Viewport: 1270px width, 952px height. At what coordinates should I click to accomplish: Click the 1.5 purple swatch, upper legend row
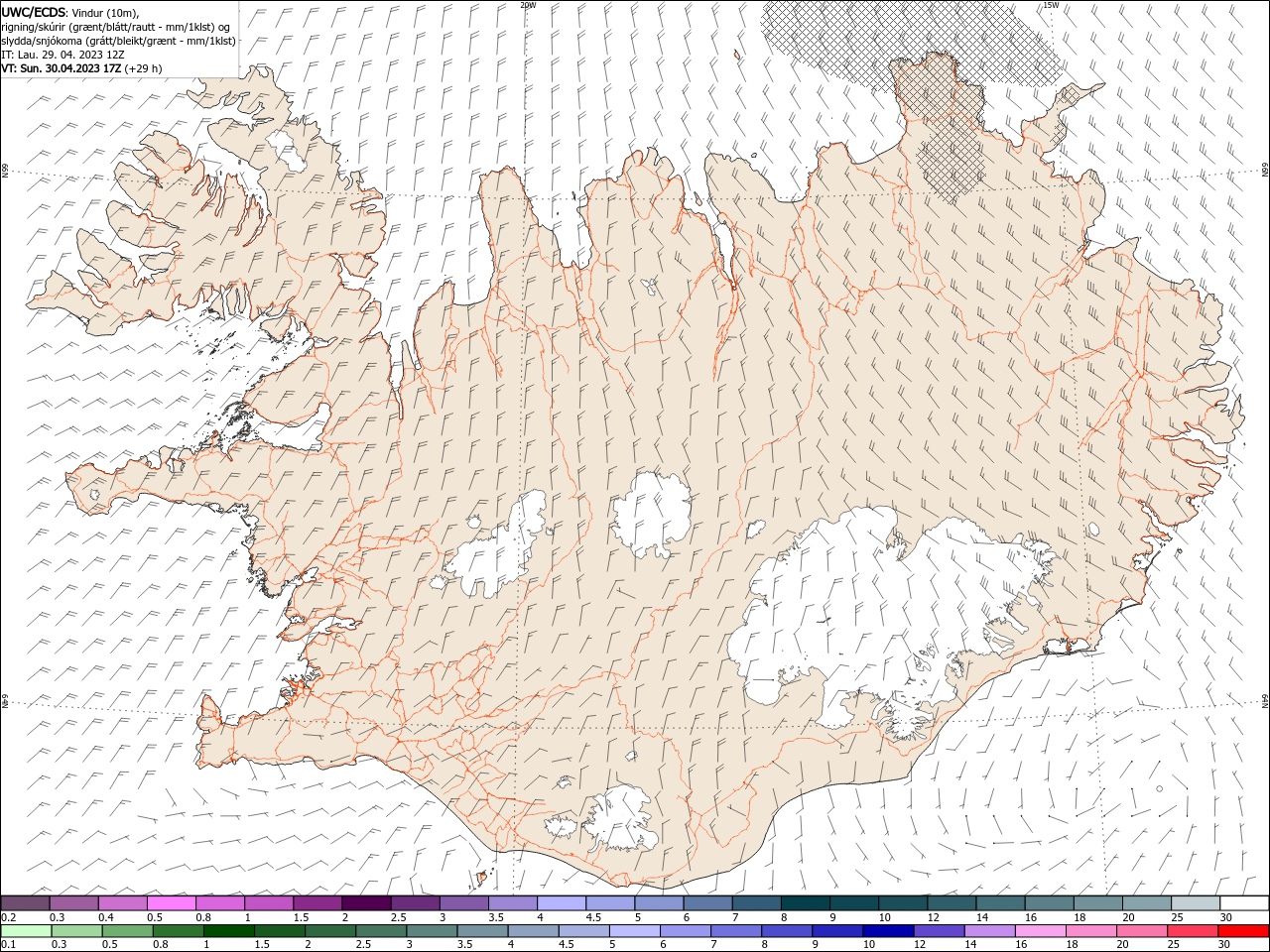[317, 903]
